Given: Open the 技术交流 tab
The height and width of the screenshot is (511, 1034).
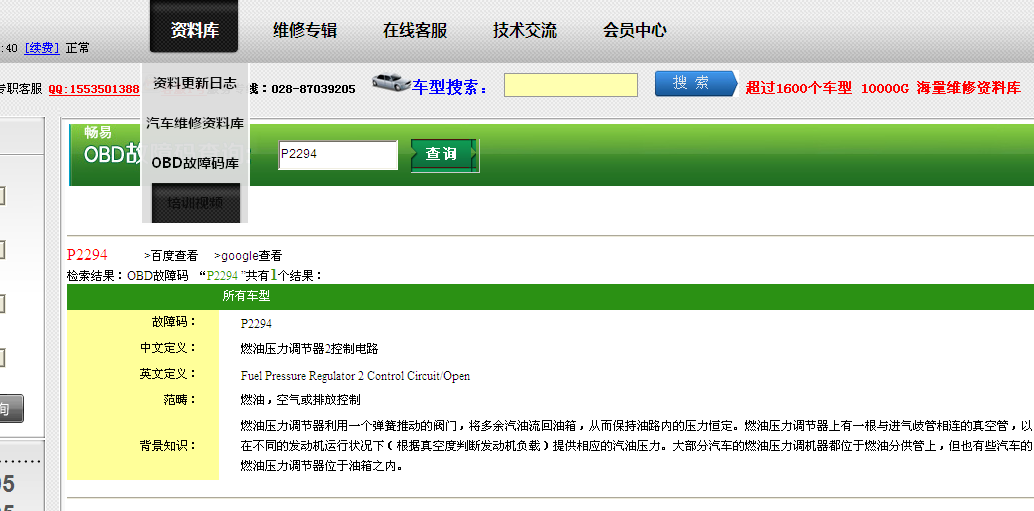Looking at the screenshot, I should 525,30.
